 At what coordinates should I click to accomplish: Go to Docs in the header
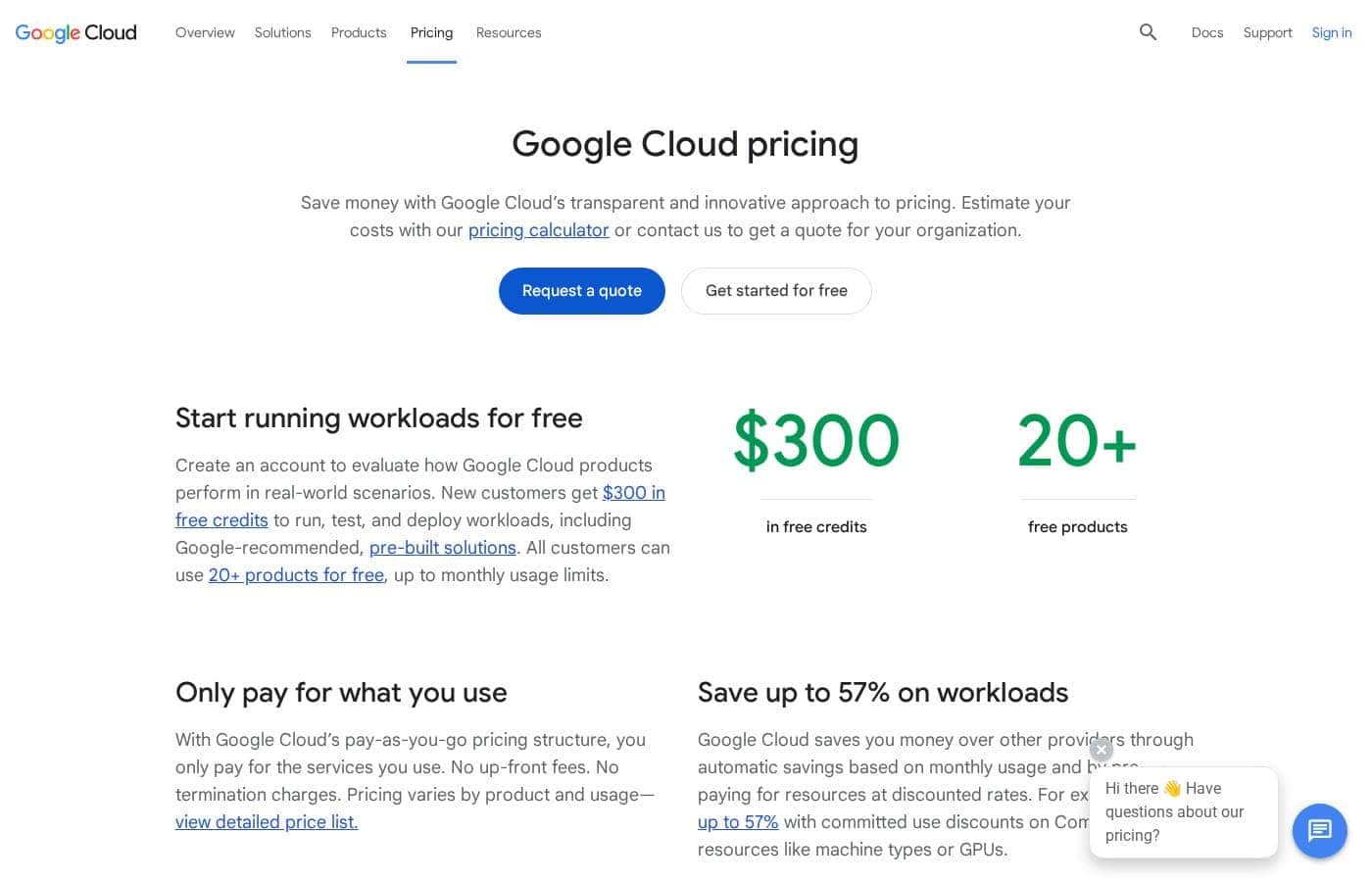[x=1207, y=32]
